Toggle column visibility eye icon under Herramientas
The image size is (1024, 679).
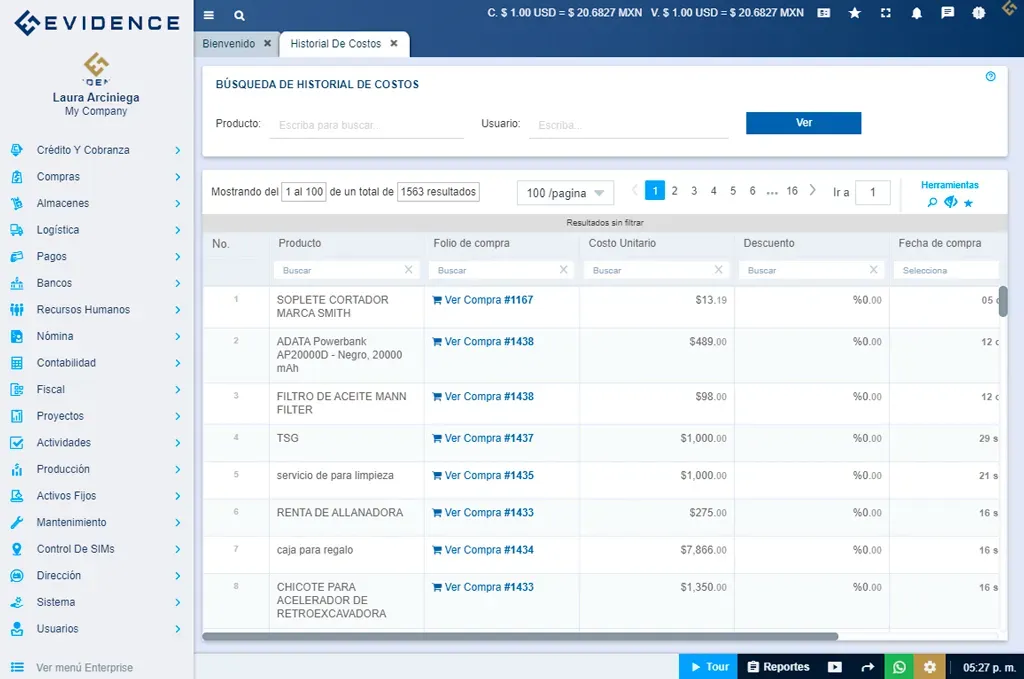949,201
